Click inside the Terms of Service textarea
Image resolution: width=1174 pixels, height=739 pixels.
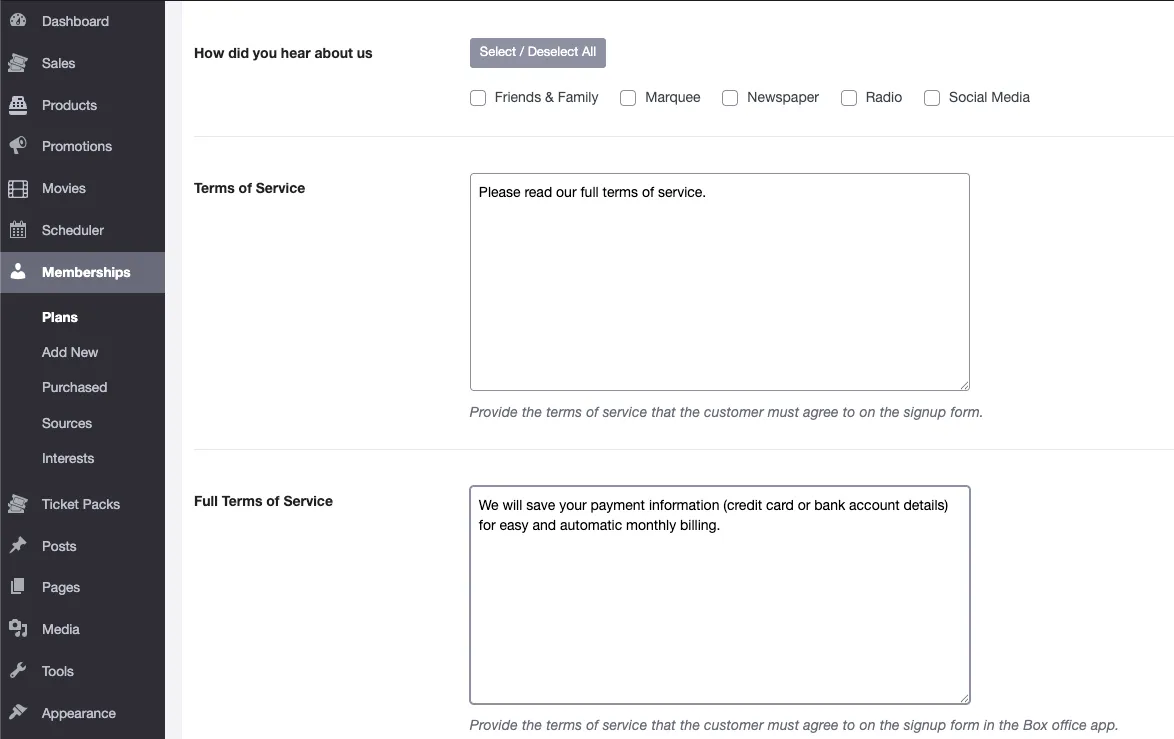[720, 282]
